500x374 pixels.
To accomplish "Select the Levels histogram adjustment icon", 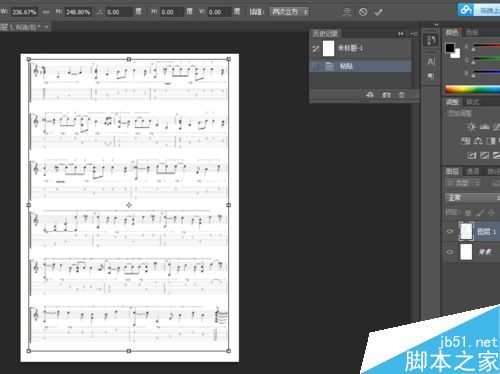I will pyautogui.click(x=484, y=127).
